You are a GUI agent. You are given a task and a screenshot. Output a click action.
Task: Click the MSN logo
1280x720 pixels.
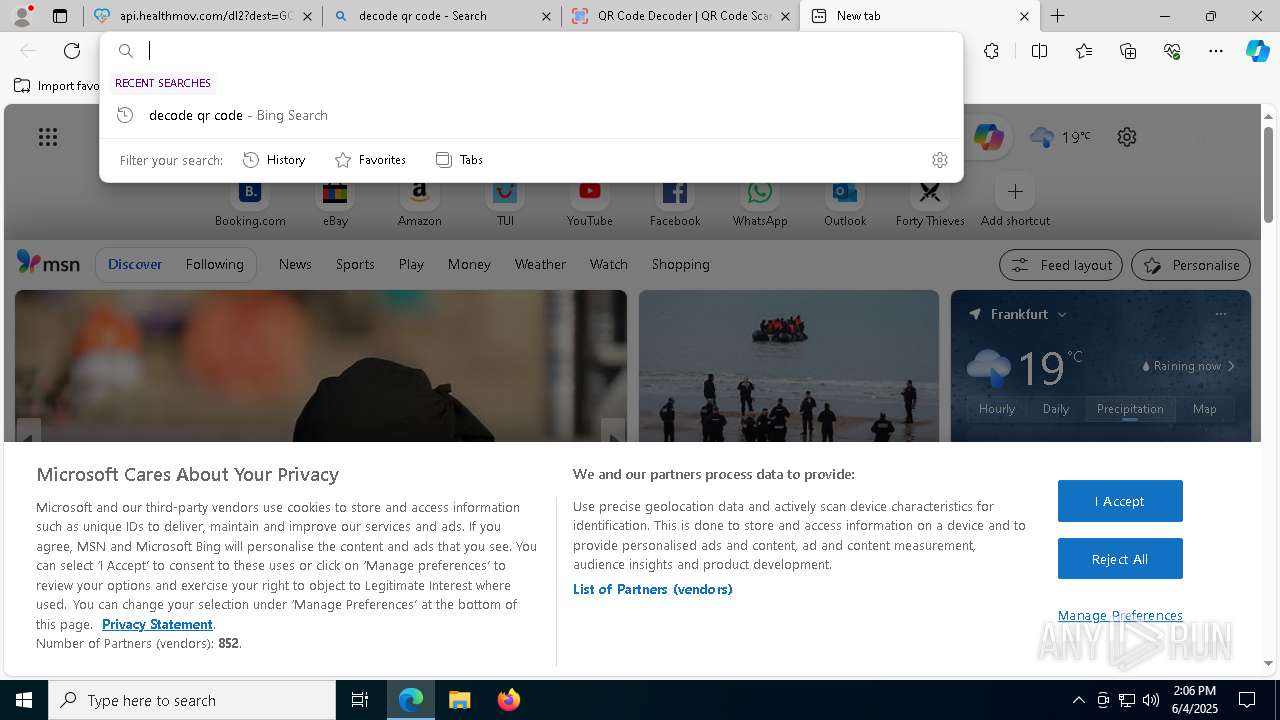[x=48, y=263]
